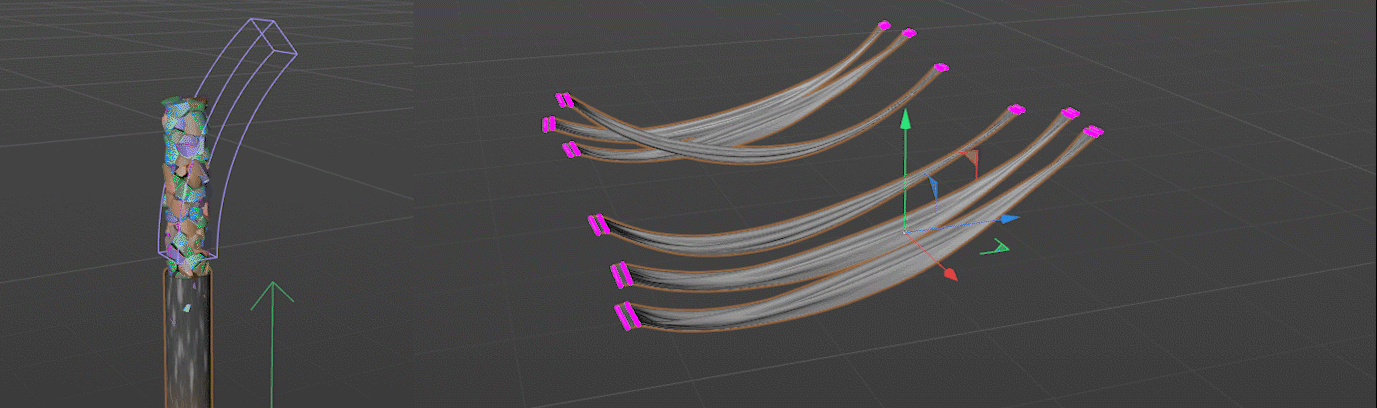Click the small blue plane handle of gizmo
This screenshot has height=408, width=1377.
tap(933, 187)
